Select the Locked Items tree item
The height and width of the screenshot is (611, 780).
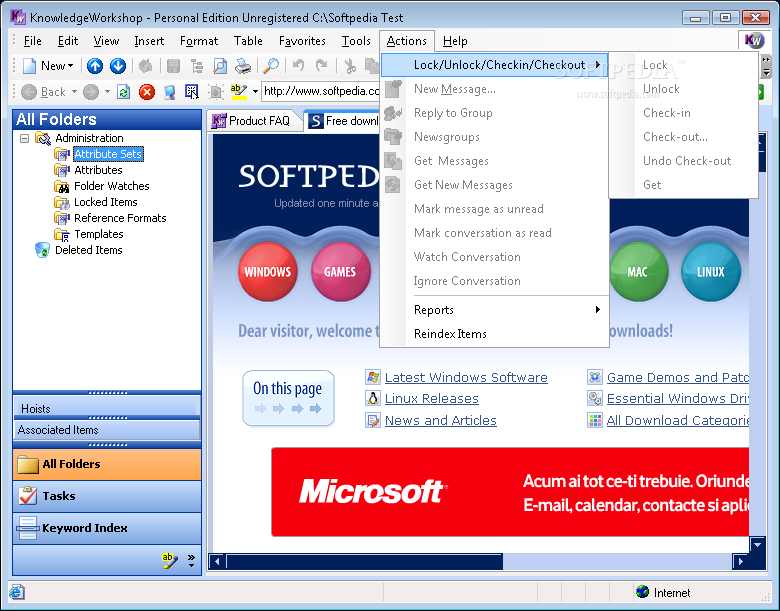pyautogui.click(x=105, y=202)
